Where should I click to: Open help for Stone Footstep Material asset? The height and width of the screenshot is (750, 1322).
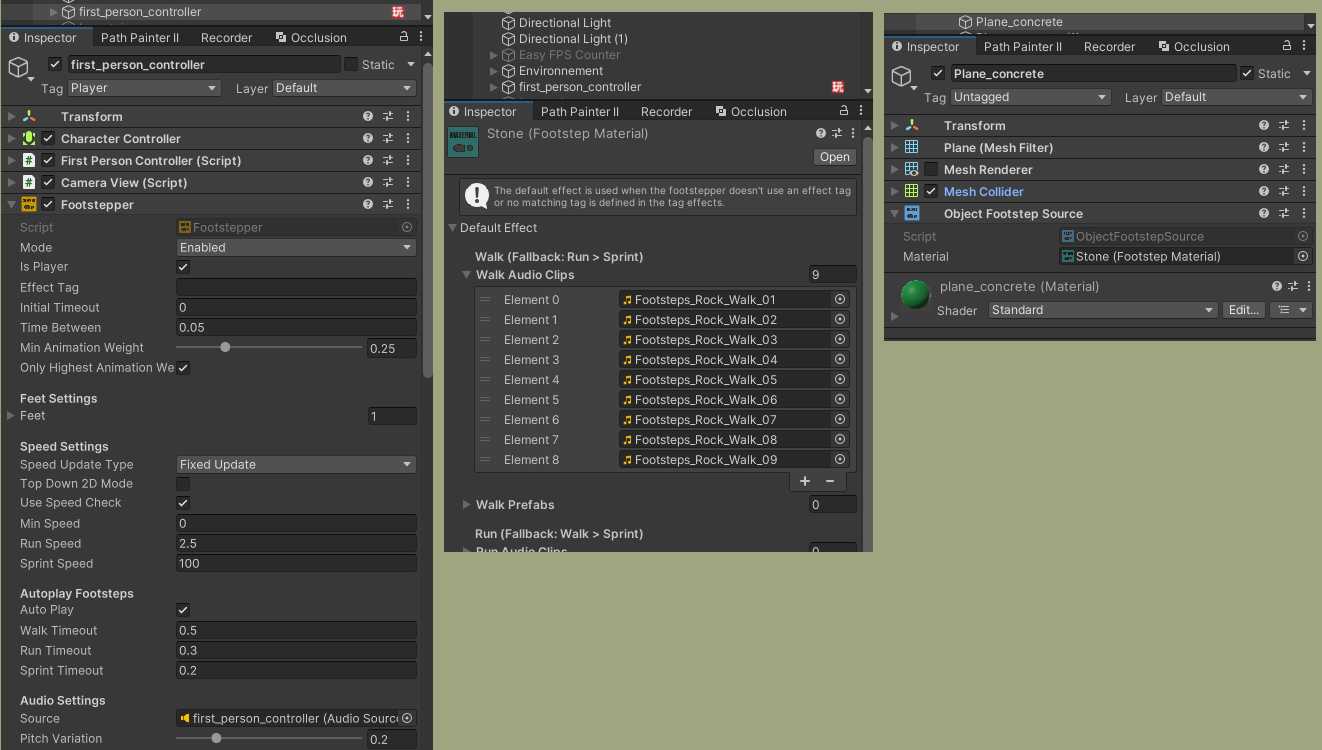pyautogui.click(x=821, y=134)
